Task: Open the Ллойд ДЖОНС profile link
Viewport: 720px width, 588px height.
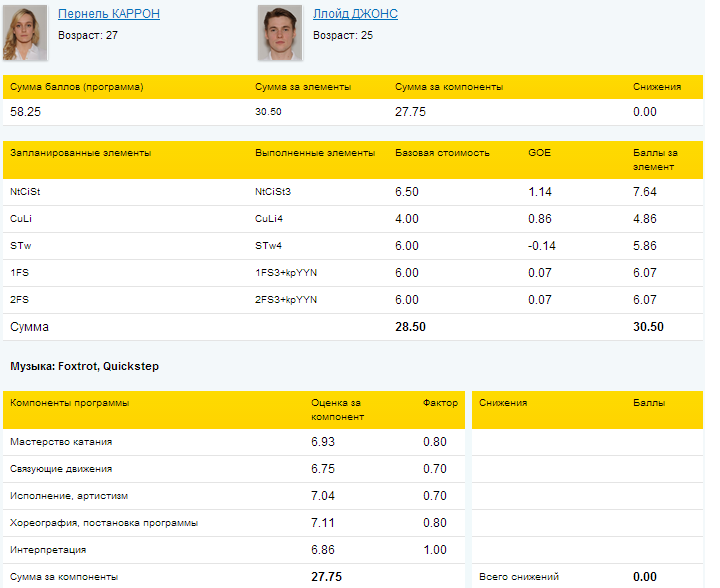Action: pos(357,14)
